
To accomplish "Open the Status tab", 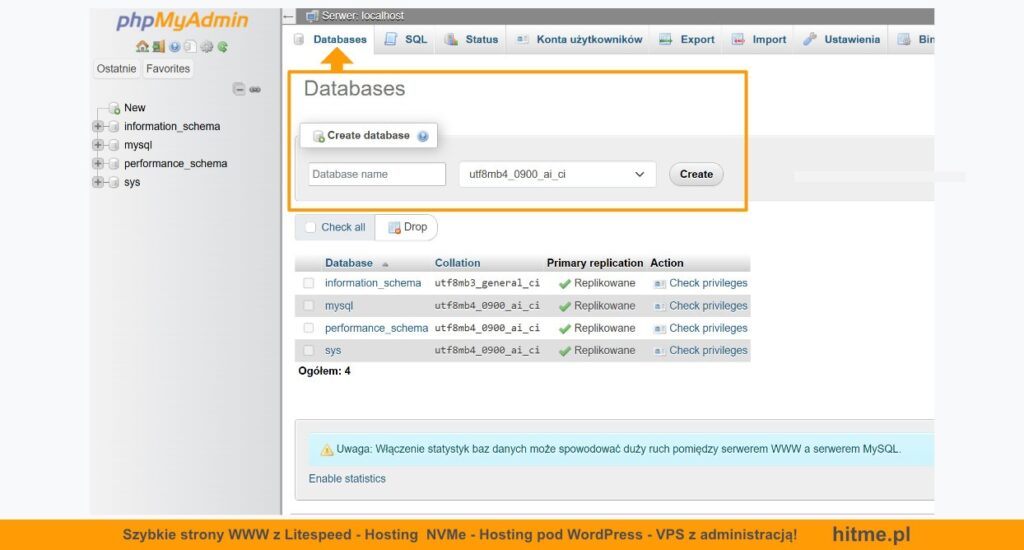I will [472, 39].
